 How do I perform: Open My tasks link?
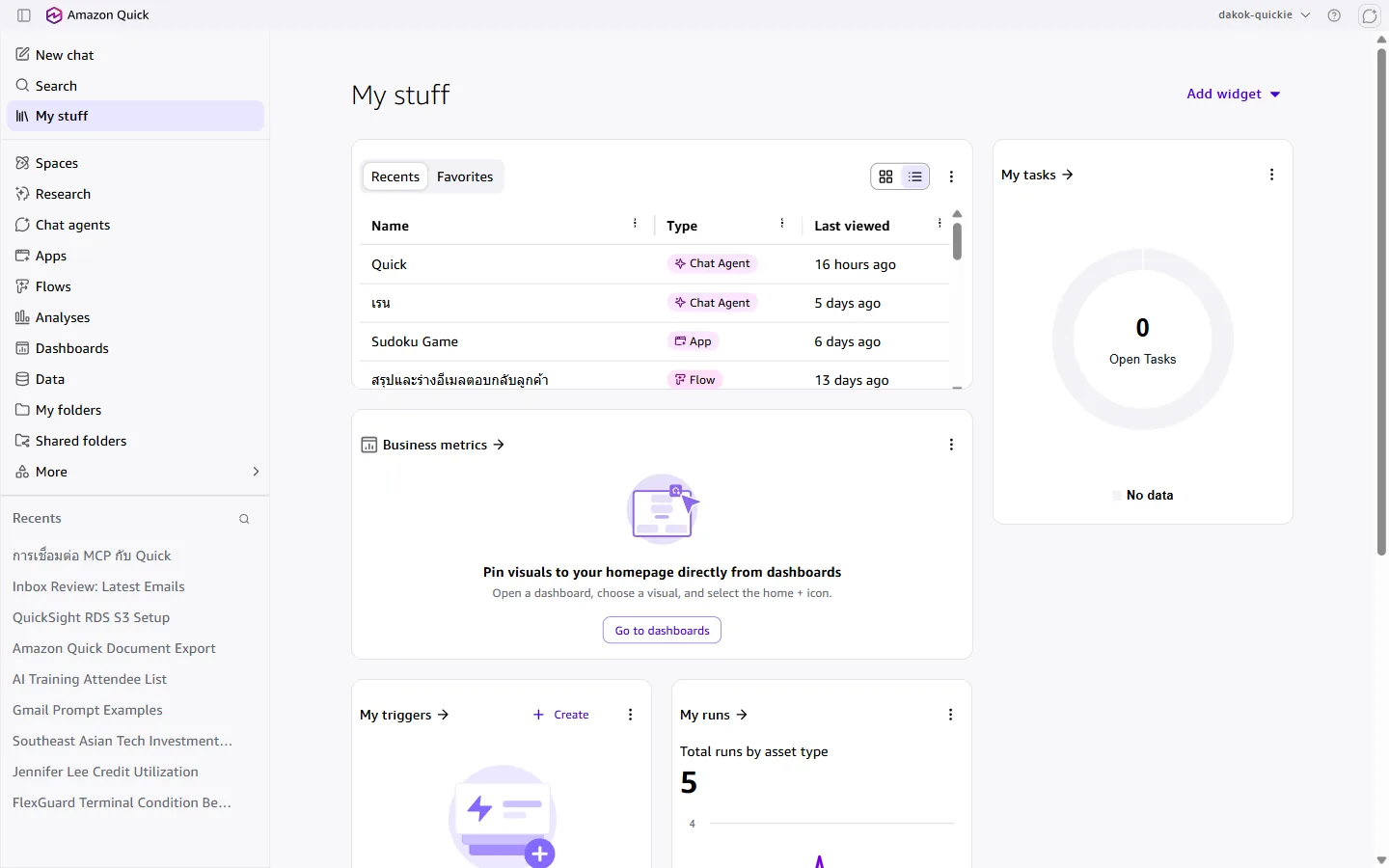(1037, 175)
